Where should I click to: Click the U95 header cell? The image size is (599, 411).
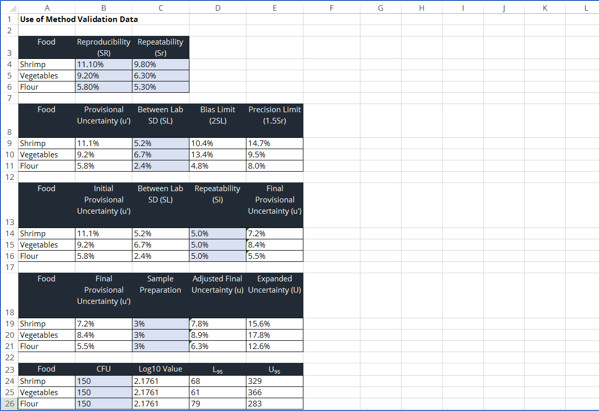pos(275,369)
